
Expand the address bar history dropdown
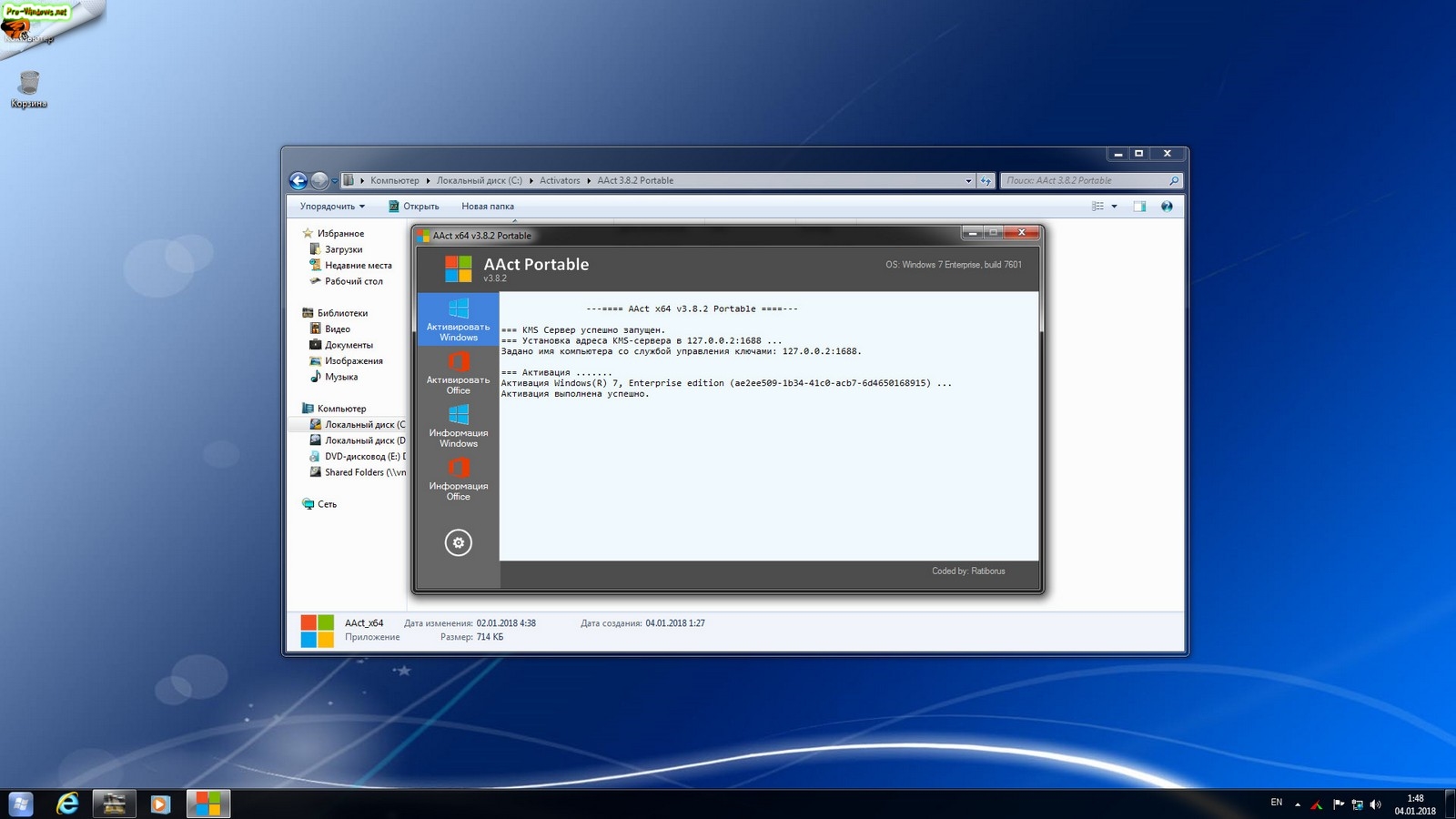(968, 181)
